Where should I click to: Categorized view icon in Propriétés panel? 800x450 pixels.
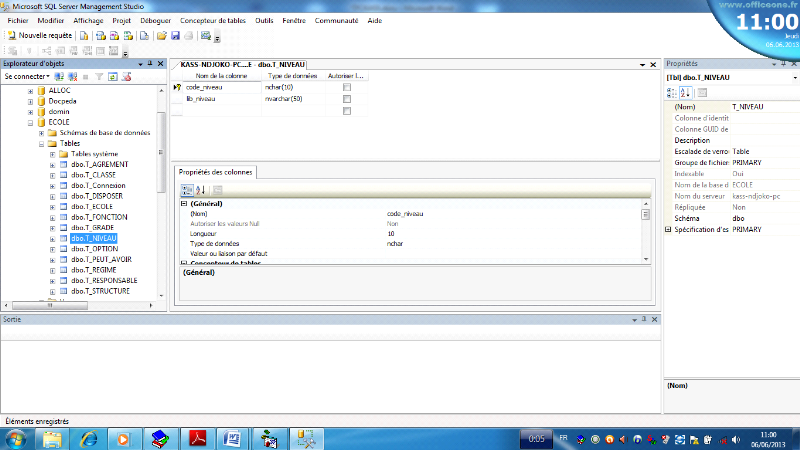(x=671, y=93)
